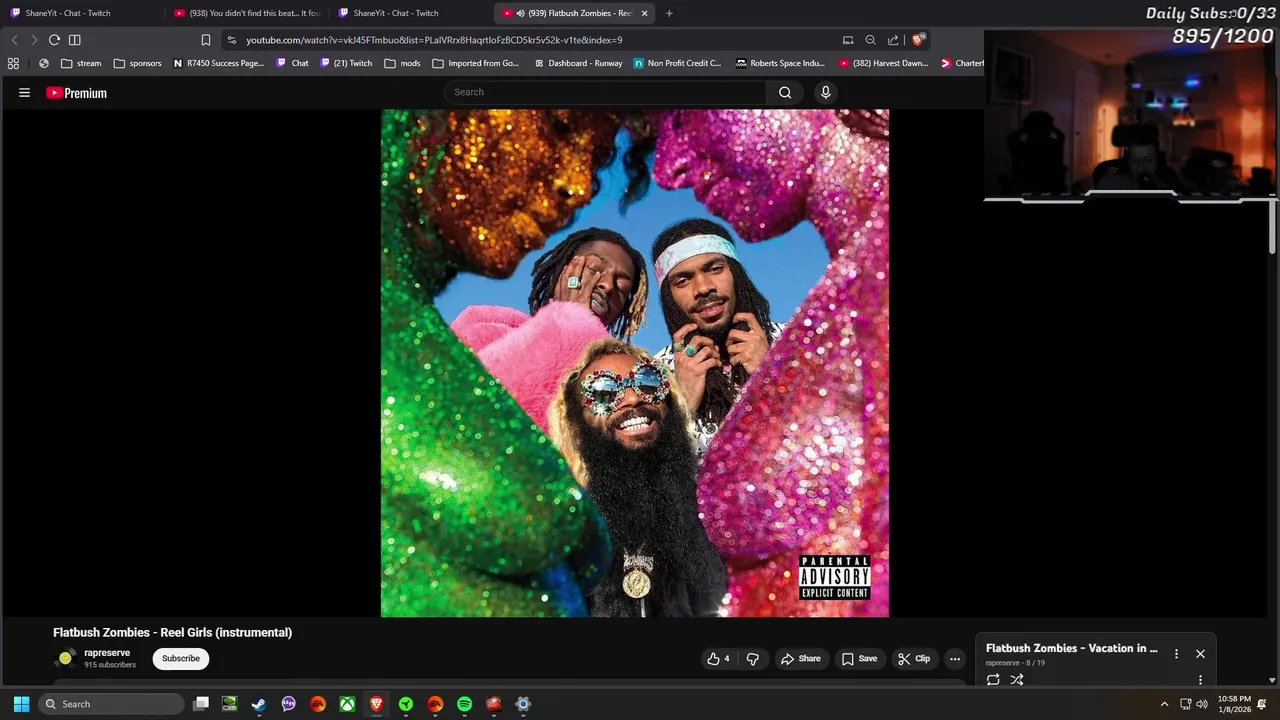Click the share page icon in address bar
Viewport: 1280px width, 720px height.
point(893,40)
